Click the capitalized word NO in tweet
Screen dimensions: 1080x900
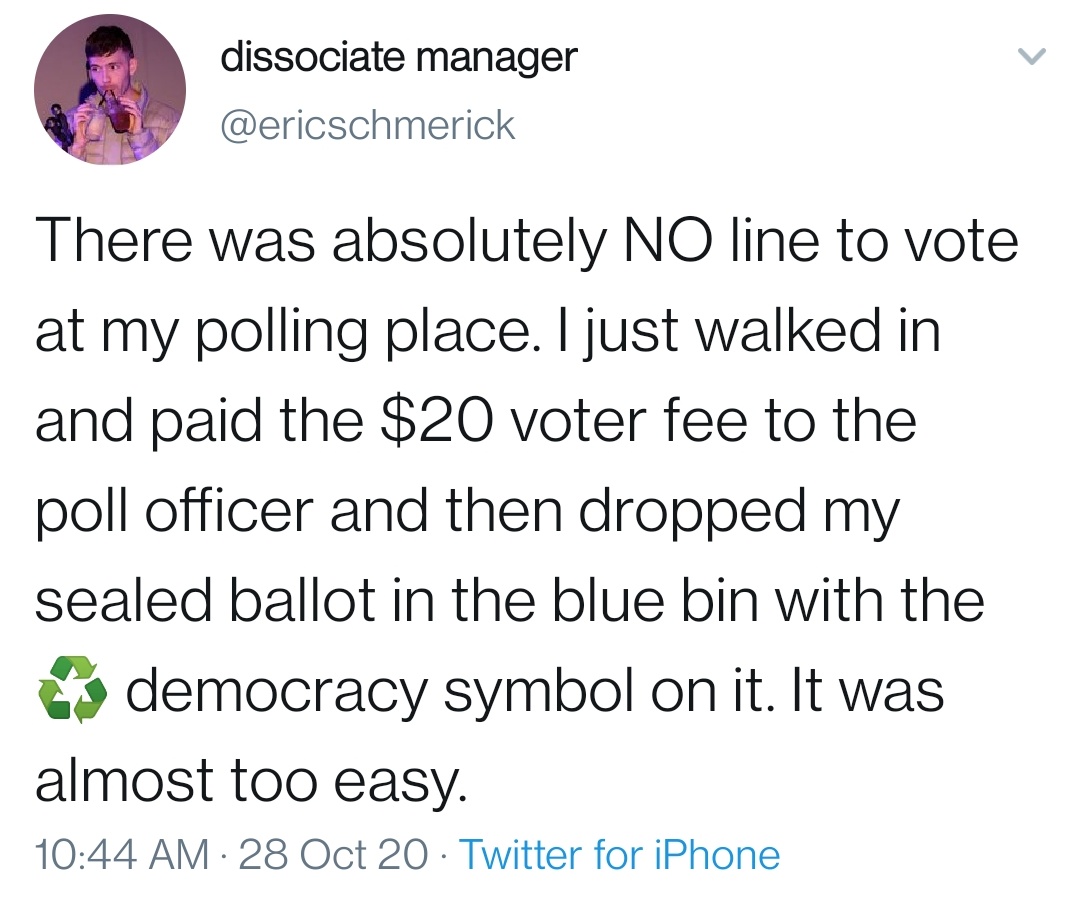tap(666, 241)
